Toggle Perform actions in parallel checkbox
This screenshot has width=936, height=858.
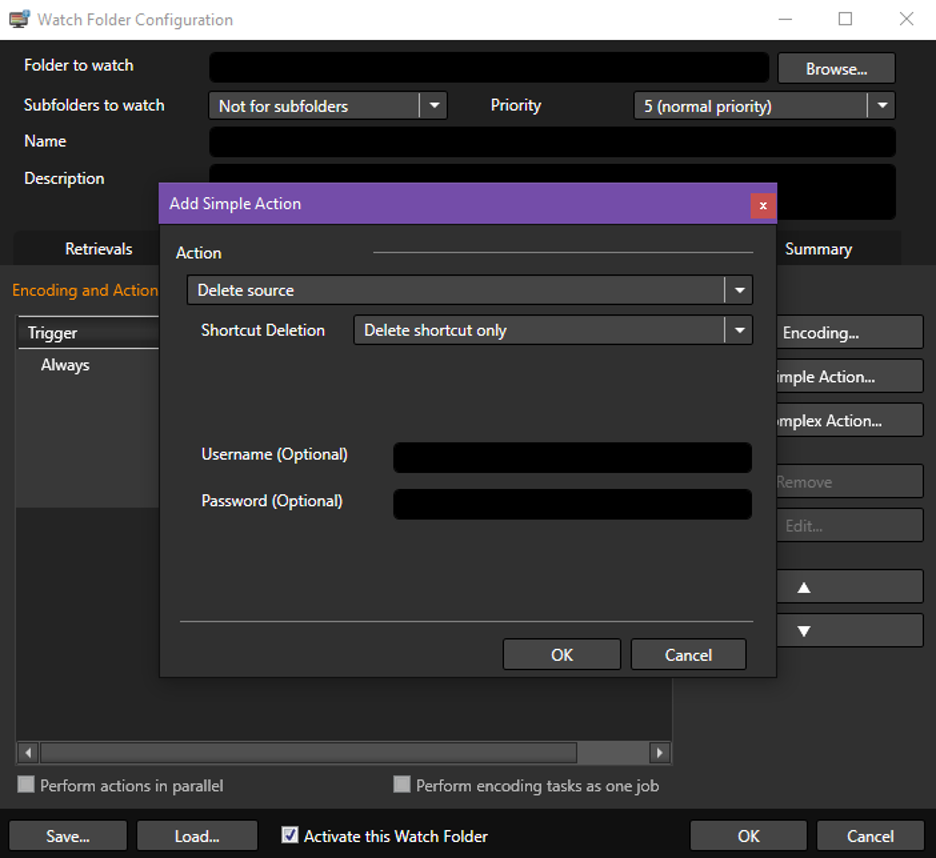coord(26,785)
